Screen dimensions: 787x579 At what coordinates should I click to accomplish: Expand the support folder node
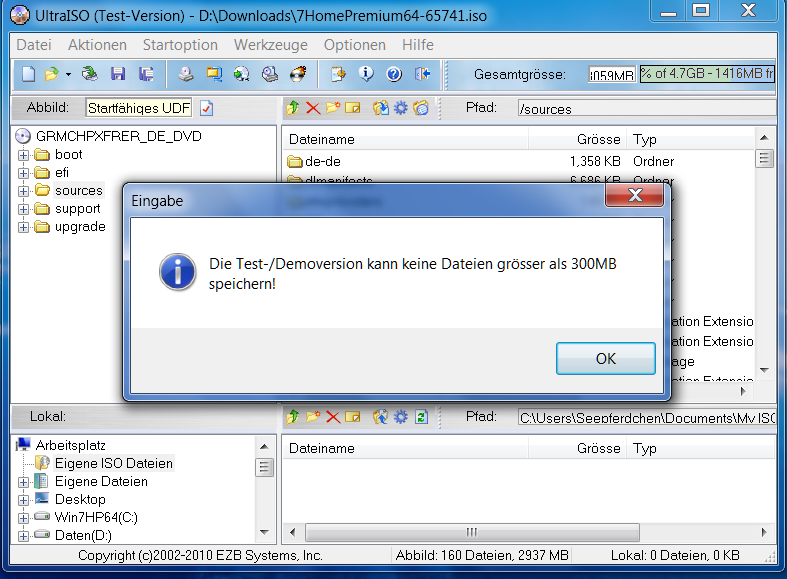pyautogui.click(x=23, y=209)
